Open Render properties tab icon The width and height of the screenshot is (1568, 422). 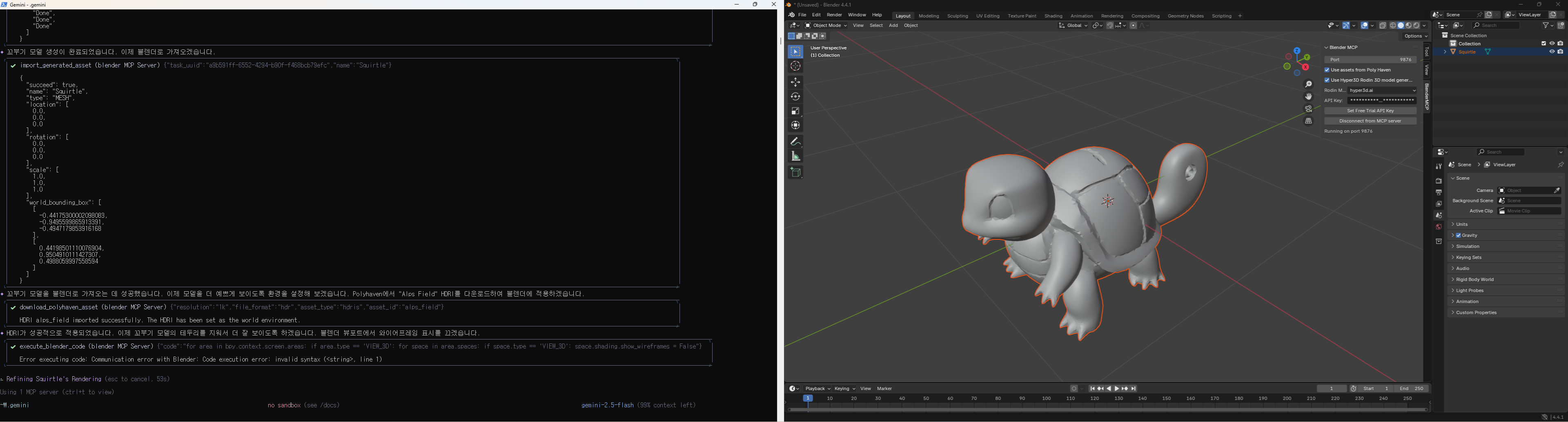coord(1439,181)
